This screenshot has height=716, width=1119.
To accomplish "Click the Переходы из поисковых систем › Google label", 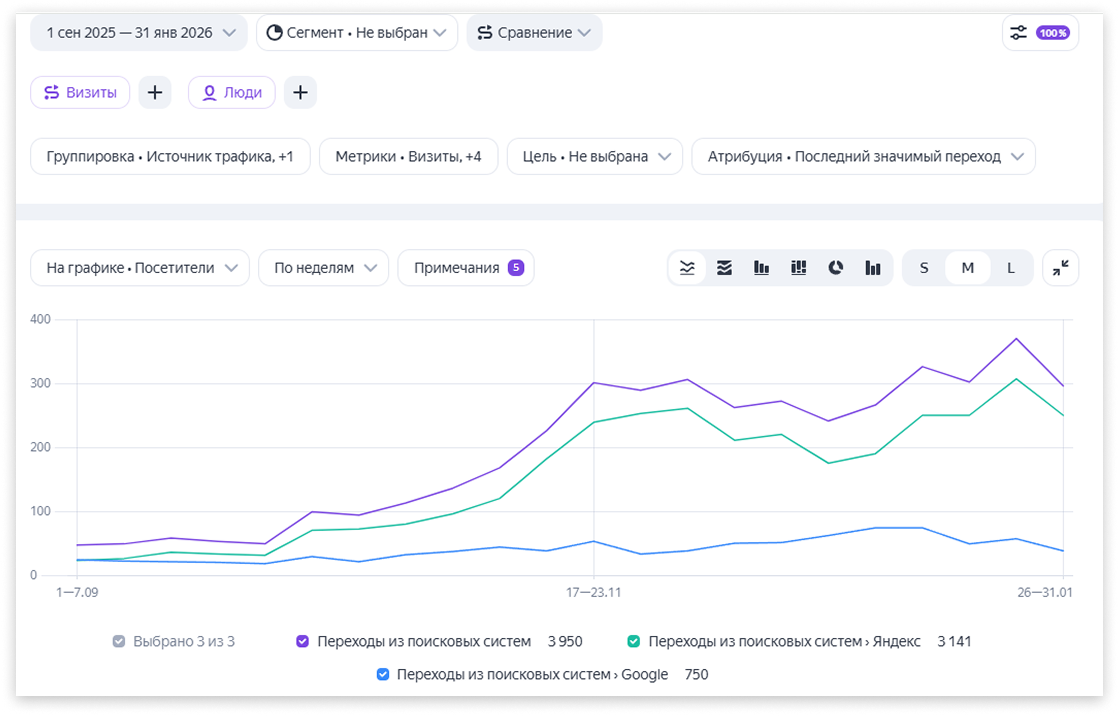I will 532,674.
